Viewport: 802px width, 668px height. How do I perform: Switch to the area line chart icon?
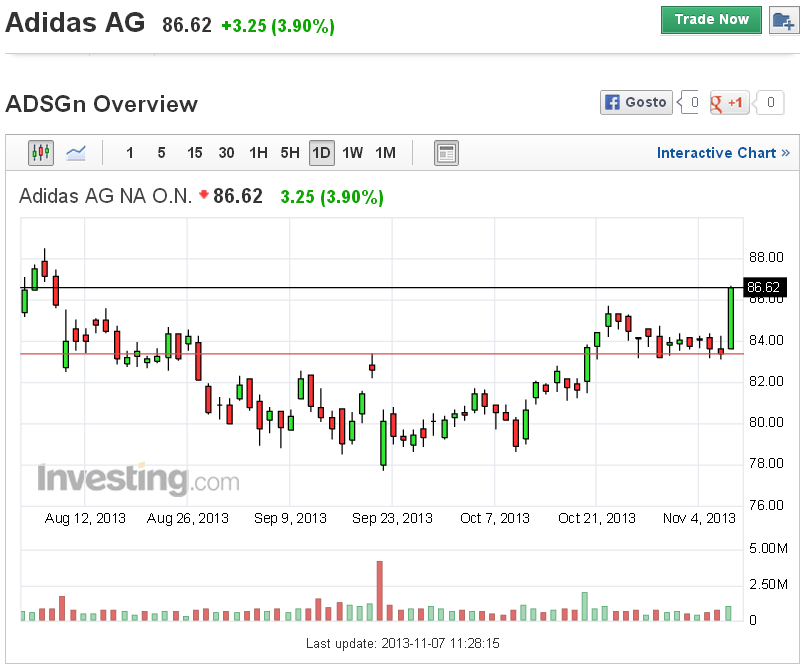point(76,152)
